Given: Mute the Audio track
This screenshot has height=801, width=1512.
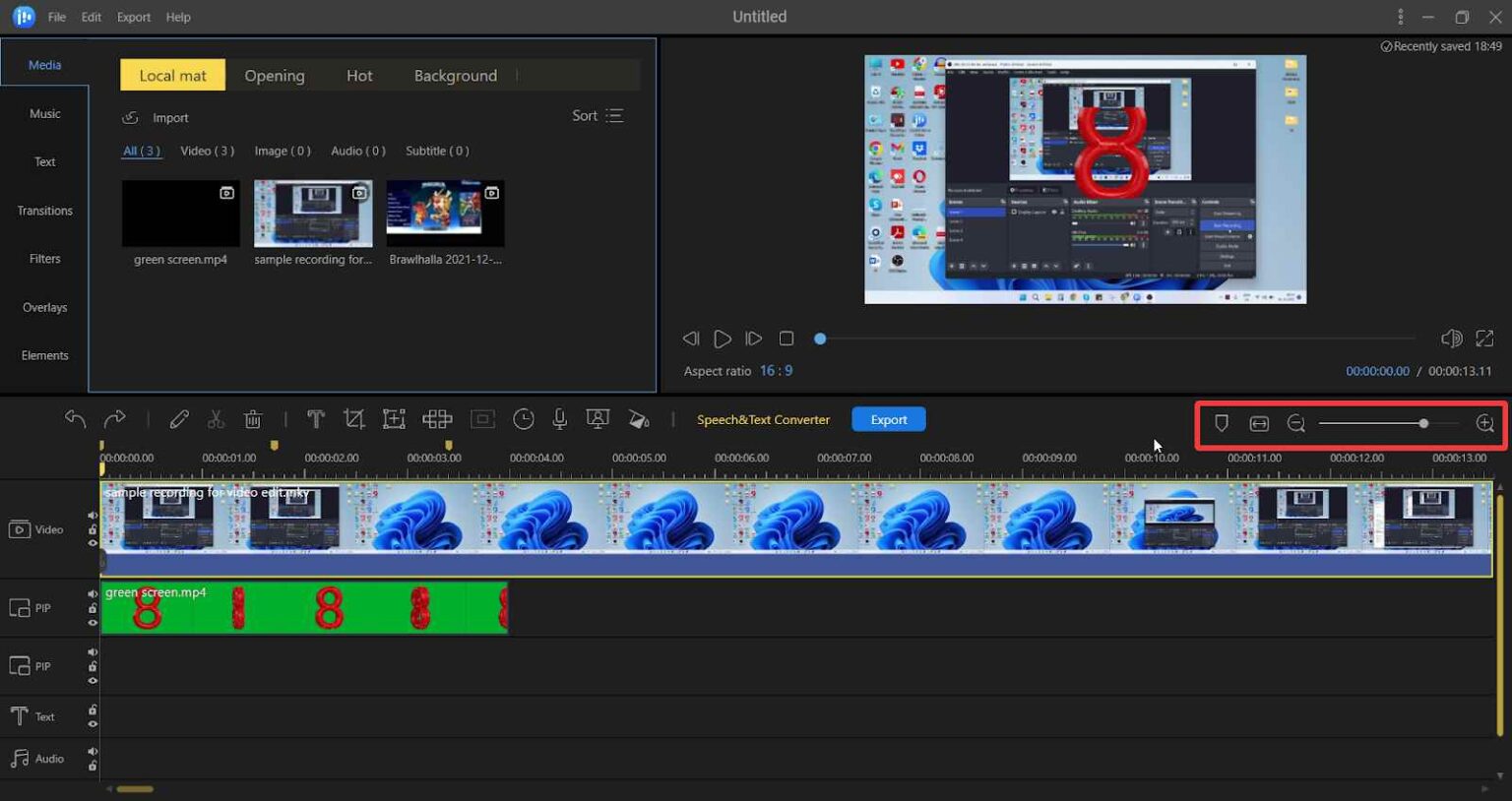Looking at the screenshot, I should click(93, 752).
